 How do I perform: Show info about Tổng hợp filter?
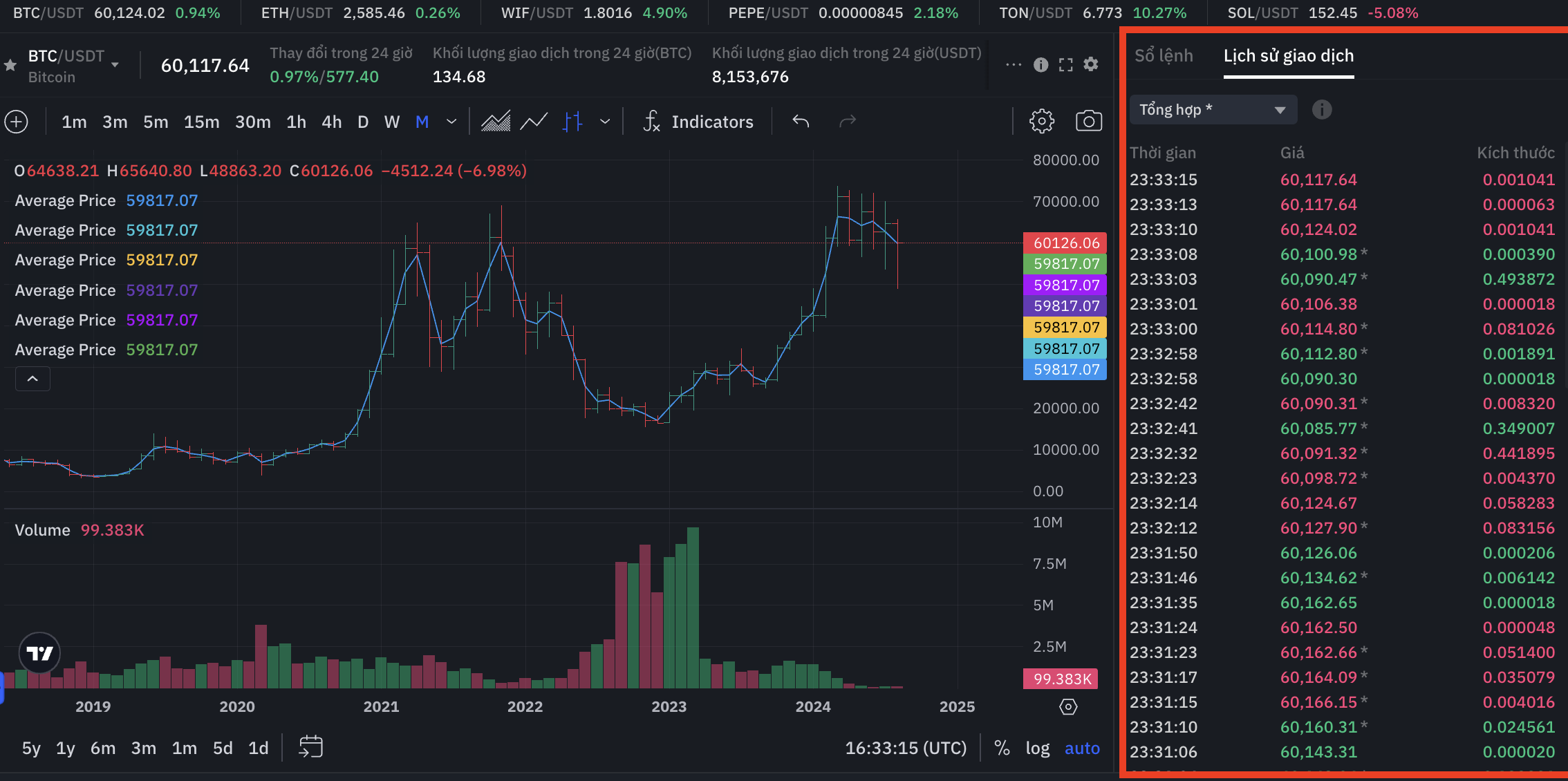(x=1322, y=109)
